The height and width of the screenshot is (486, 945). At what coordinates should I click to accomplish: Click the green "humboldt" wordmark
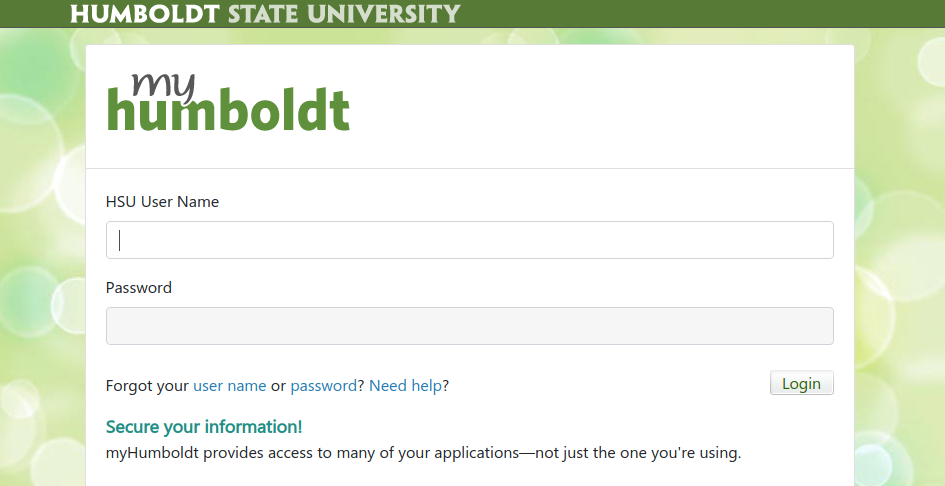(228, 111)
